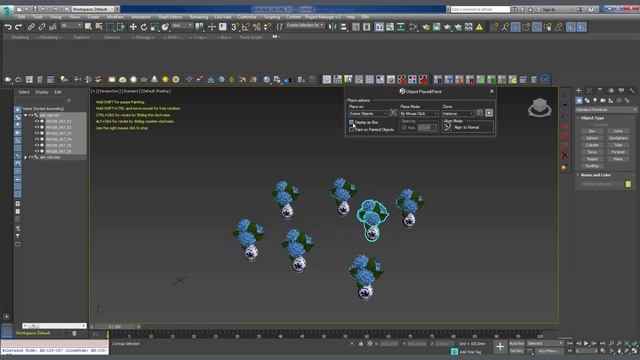This screenshot has height=360, width=640.
Task: Toggle the Paint on Painted Objects checkbox
Action: [351, 129]
